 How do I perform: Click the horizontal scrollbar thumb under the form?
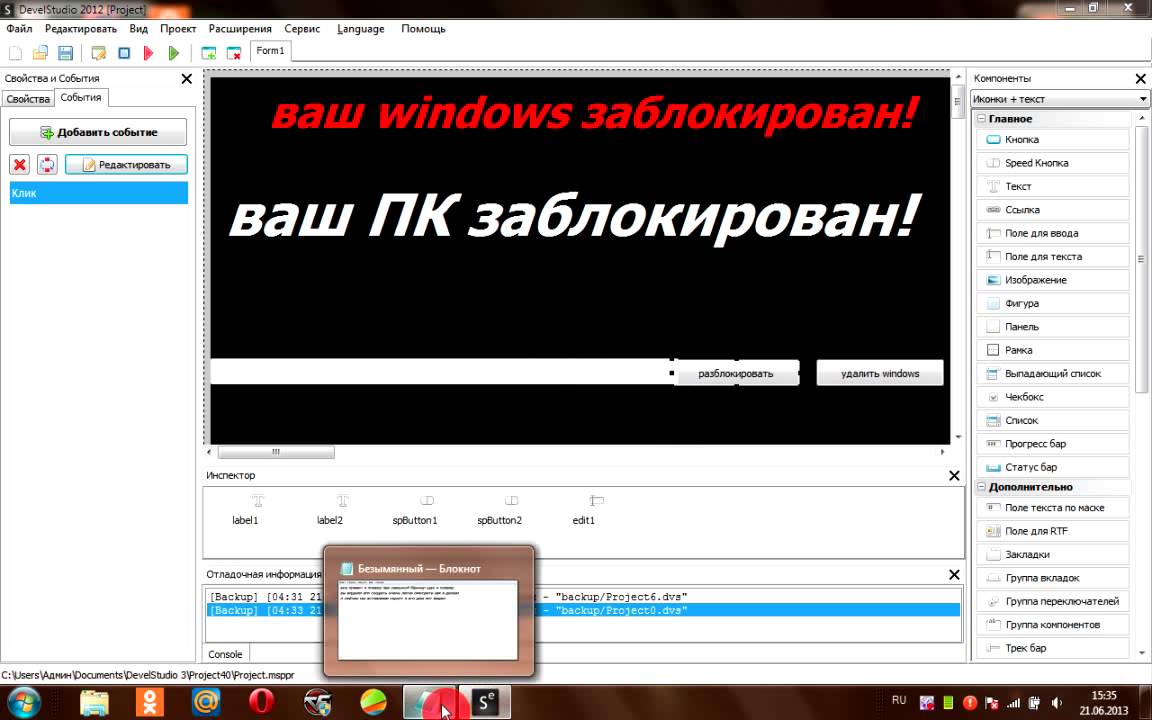(x=276, y=452)
